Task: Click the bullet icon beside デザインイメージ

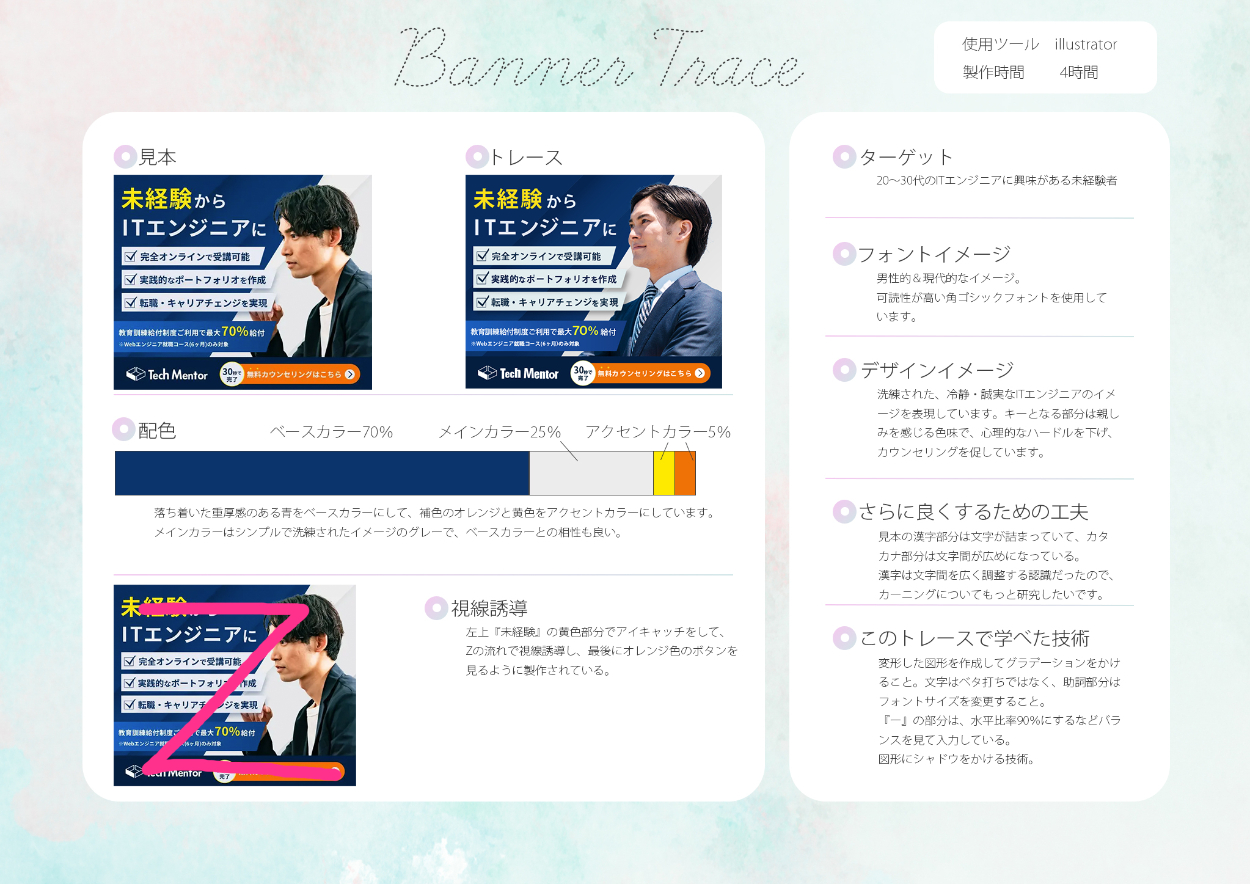Action: point(844,370)
